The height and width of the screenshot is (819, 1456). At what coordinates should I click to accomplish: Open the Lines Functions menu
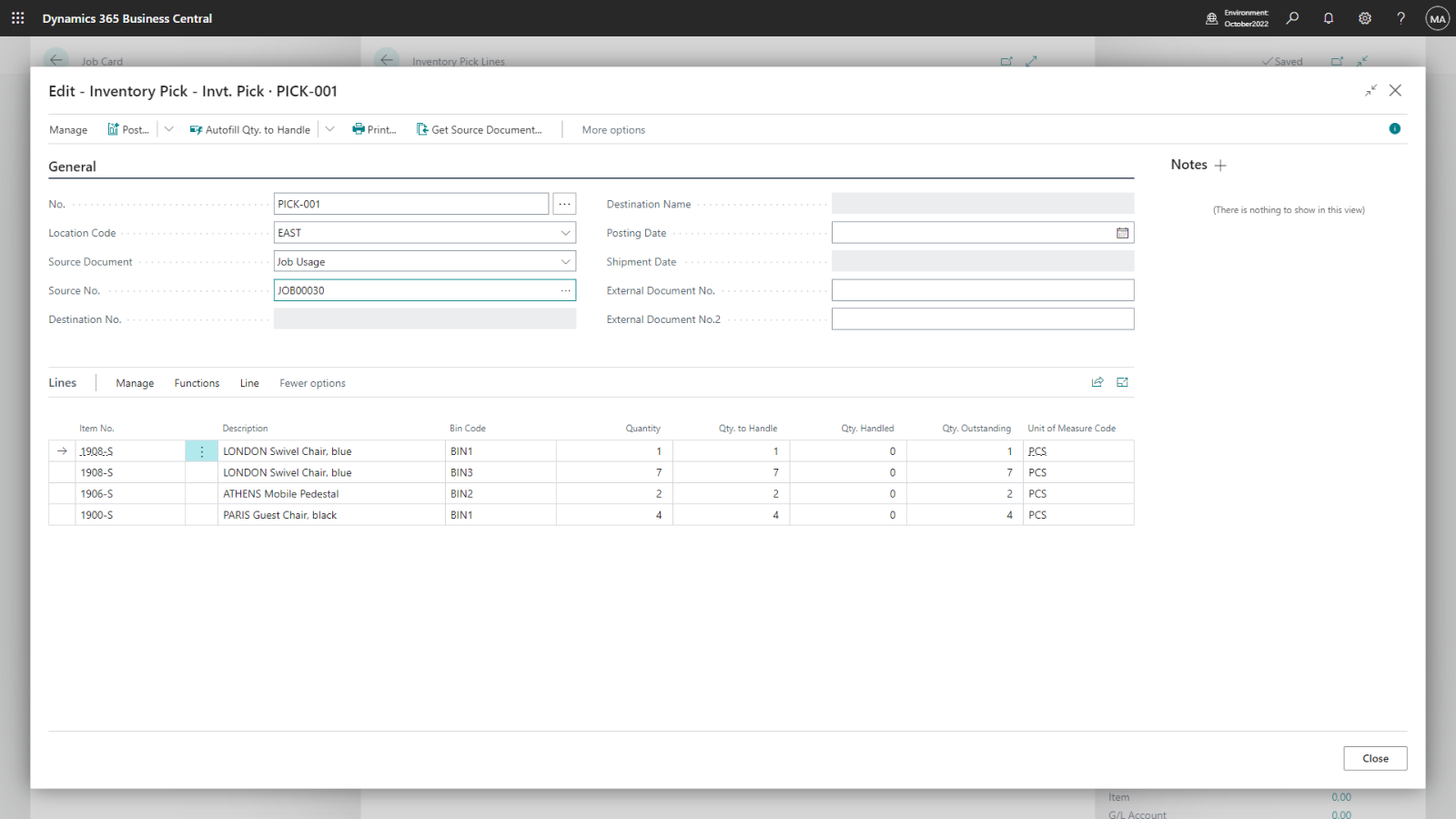(197, 383)
